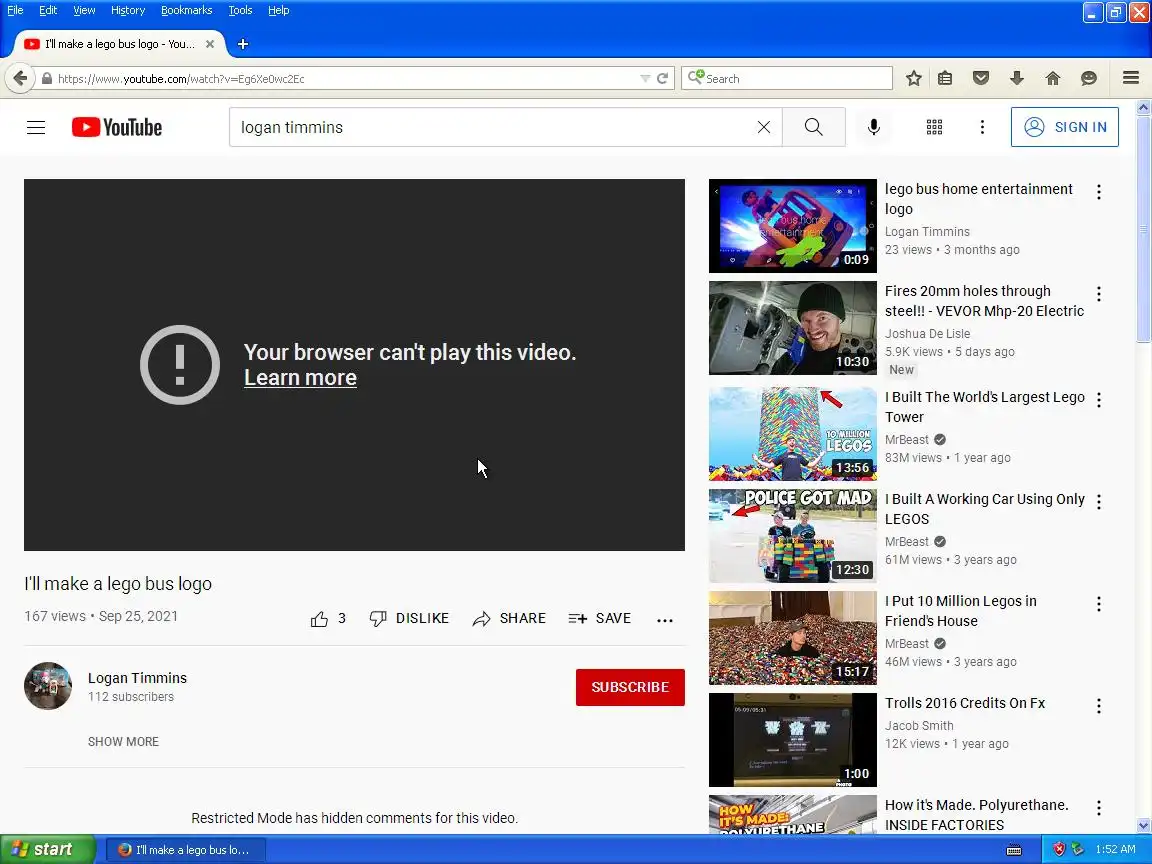The image size is (1152, 864).
Task: Open the Help menu
Action: point(278,10)
